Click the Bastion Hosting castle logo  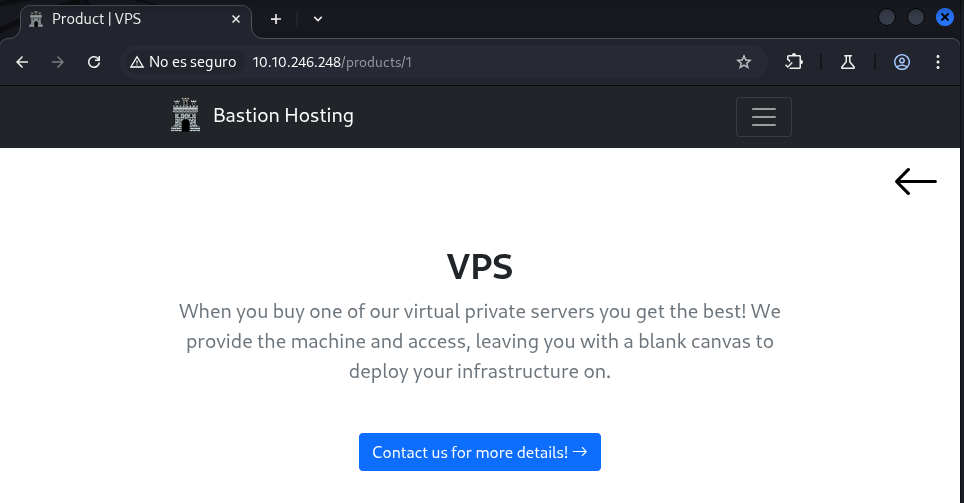click(186, 116)
